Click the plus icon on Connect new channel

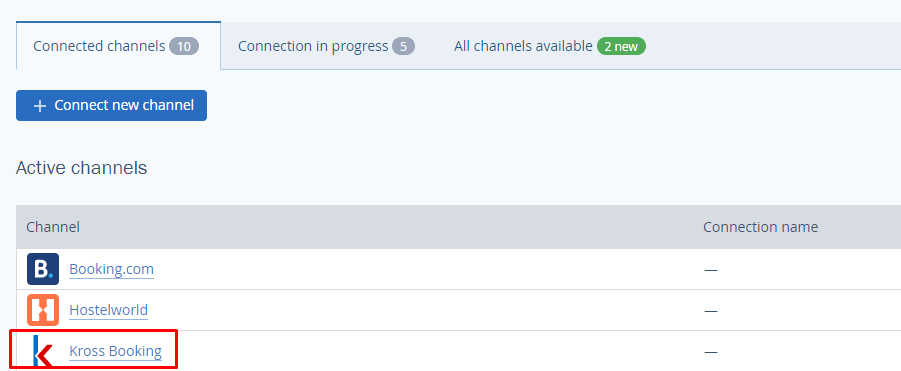click(x=40, y=106)
